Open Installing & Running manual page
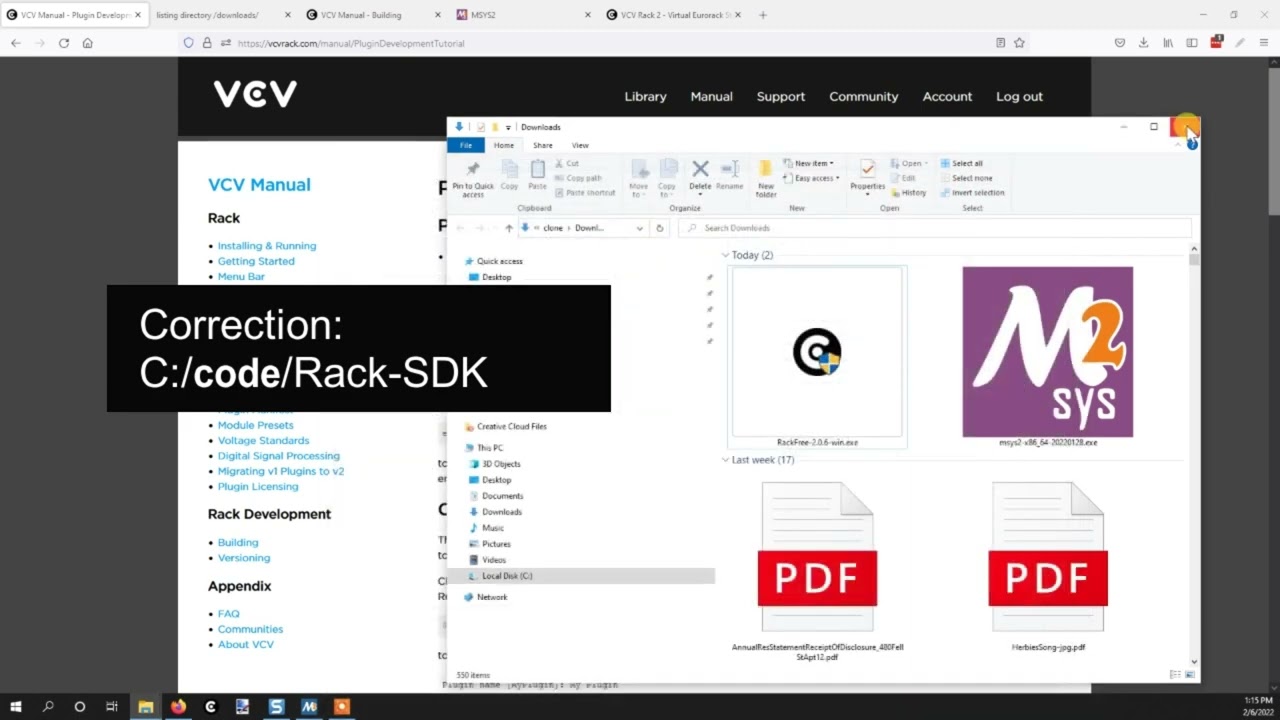 [x=267, y=246]
